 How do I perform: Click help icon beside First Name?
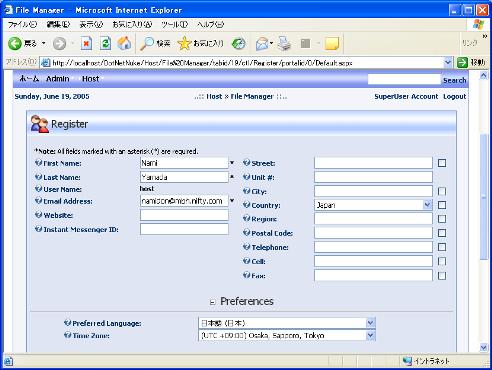[38, 163]
